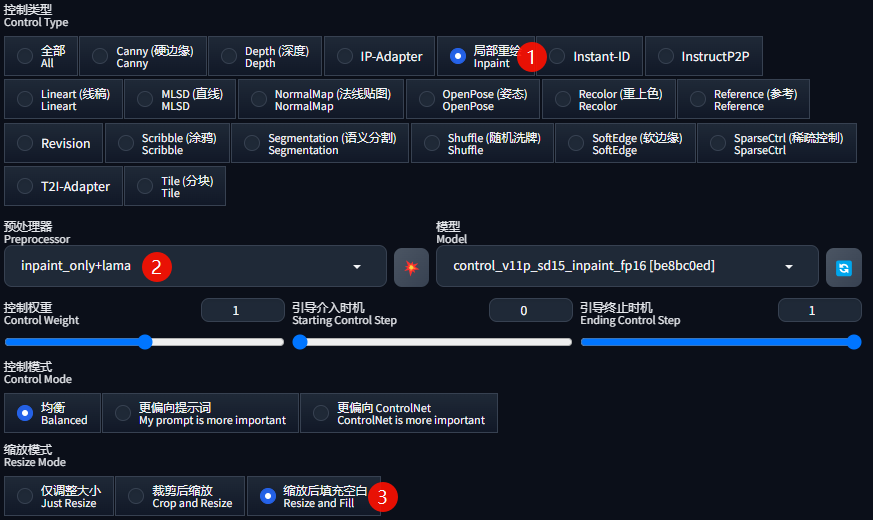Click the Control Weight slider handle
Image resolution: width=873 pixels, height=520 pixels.
[x=145, y=342]
